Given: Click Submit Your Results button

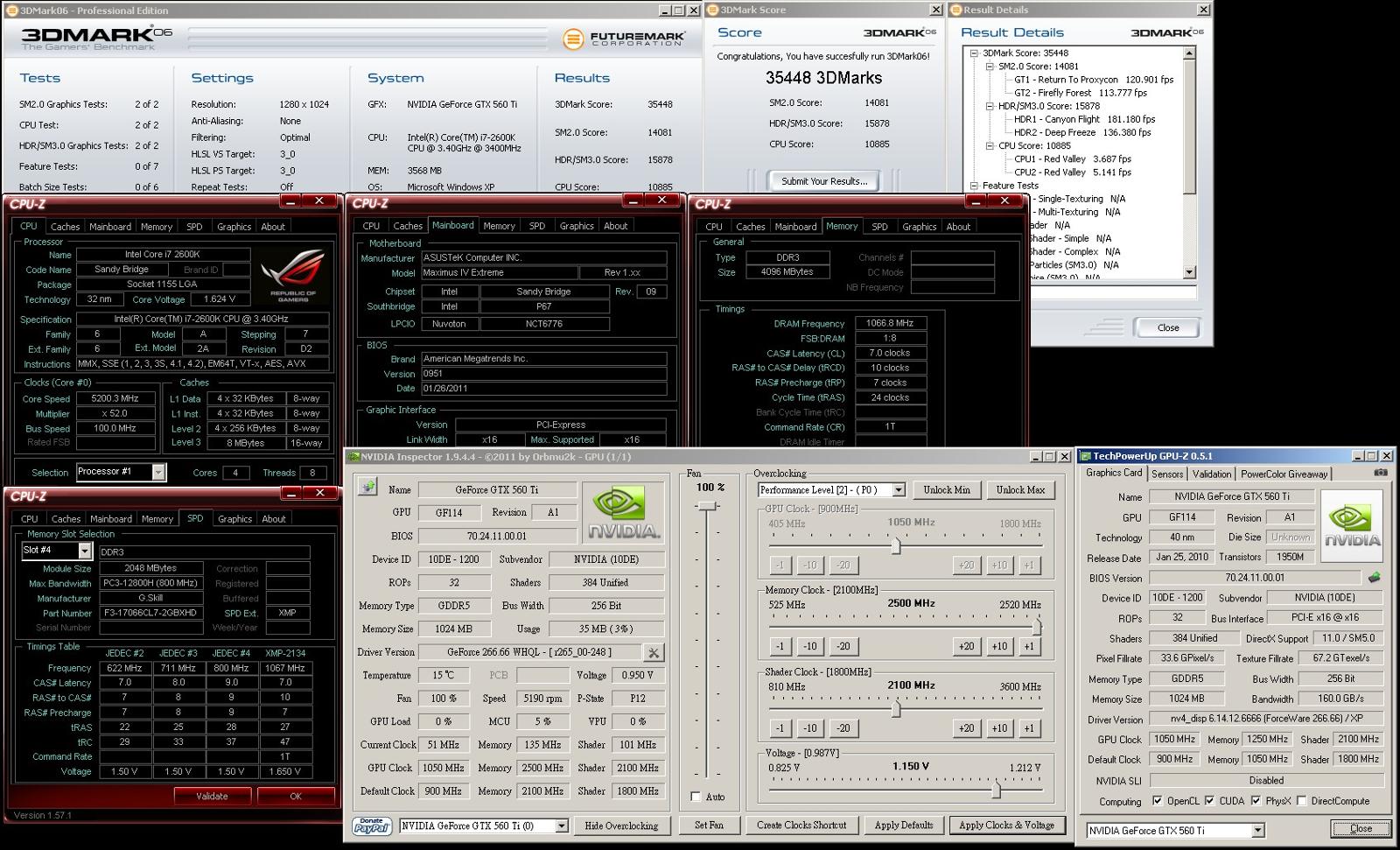Looking at the screenshot, I should point(824,181).
